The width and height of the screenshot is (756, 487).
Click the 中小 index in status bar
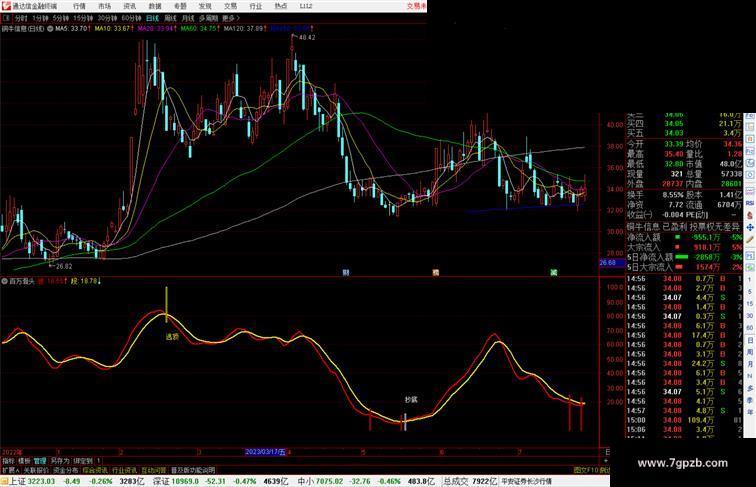pyautogui.click(x=306, y=481)
